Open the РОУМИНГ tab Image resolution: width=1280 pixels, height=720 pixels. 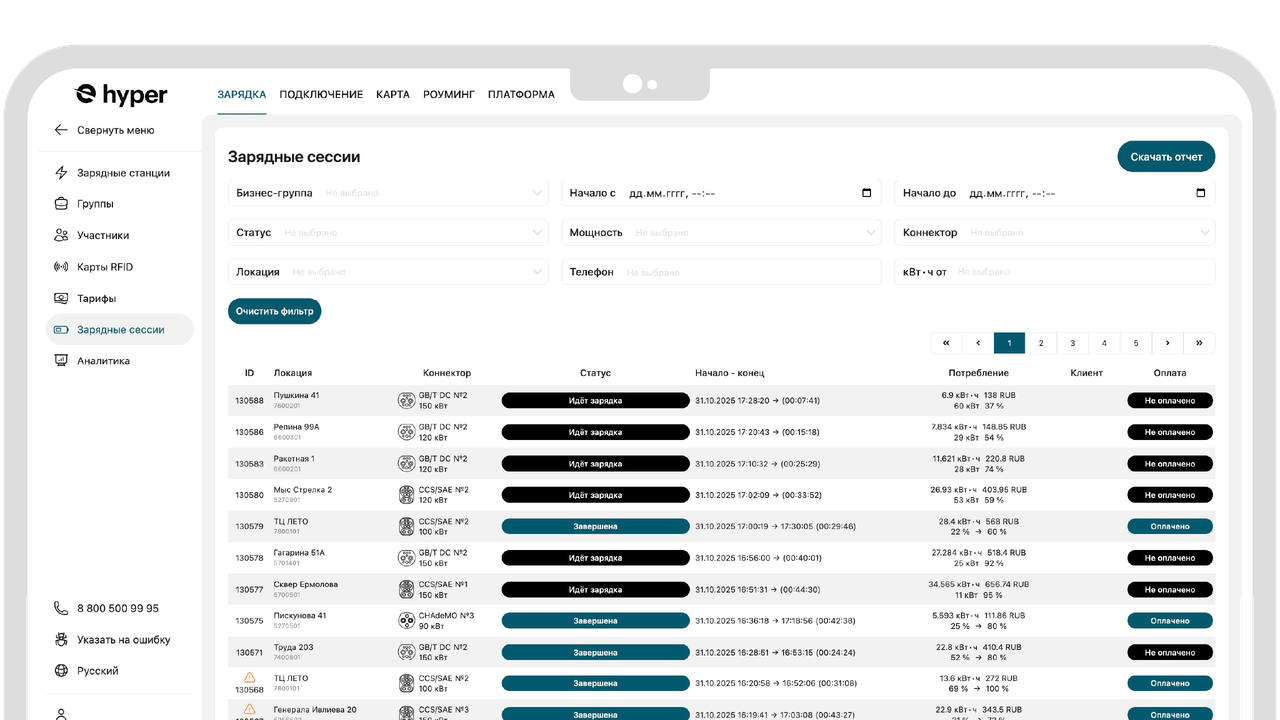coord(448,94)
